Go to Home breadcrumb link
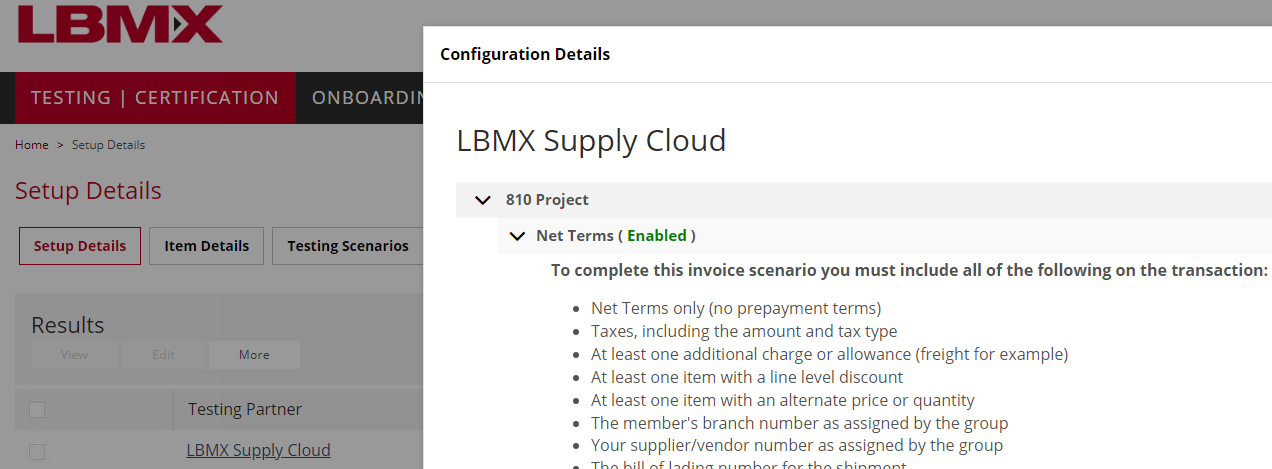1272x469 pixels. tap(32, 145)
